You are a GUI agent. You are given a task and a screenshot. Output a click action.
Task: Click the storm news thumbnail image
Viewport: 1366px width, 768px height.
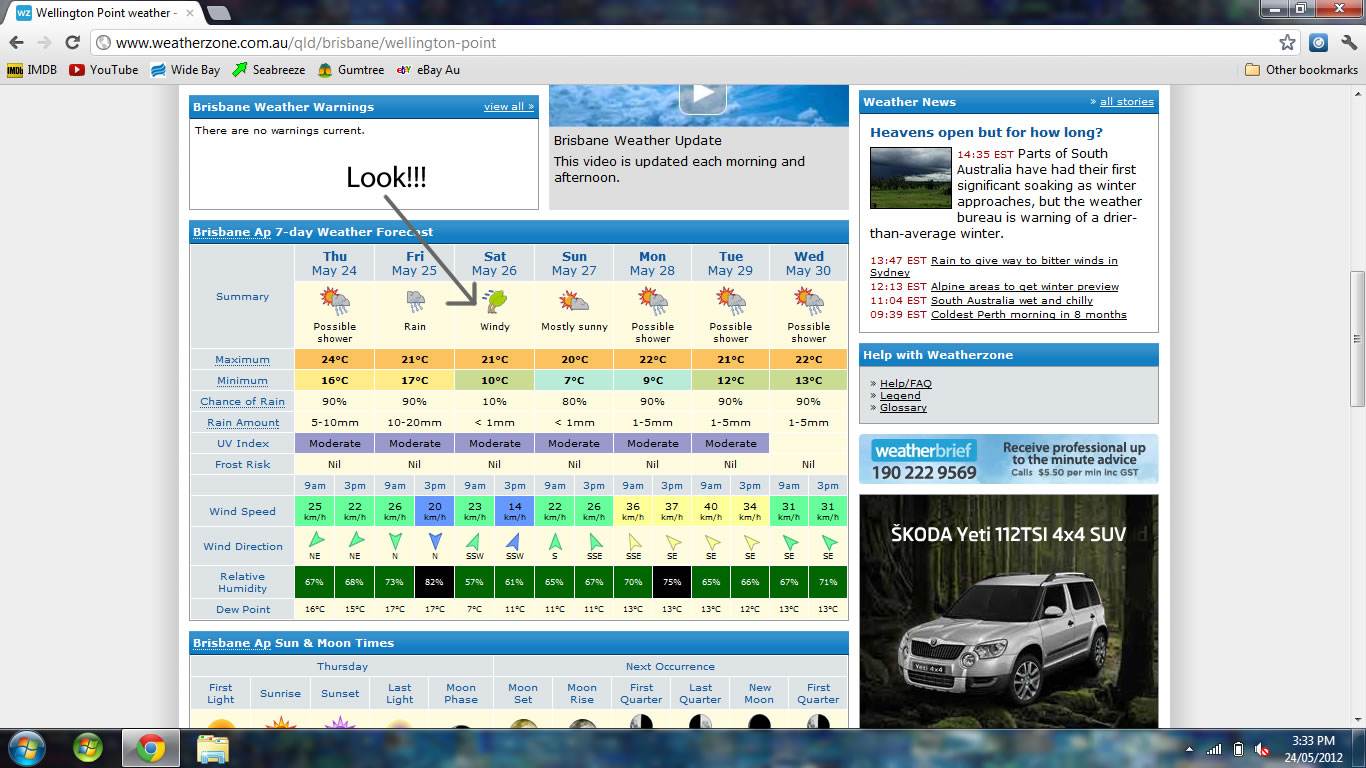910,178
